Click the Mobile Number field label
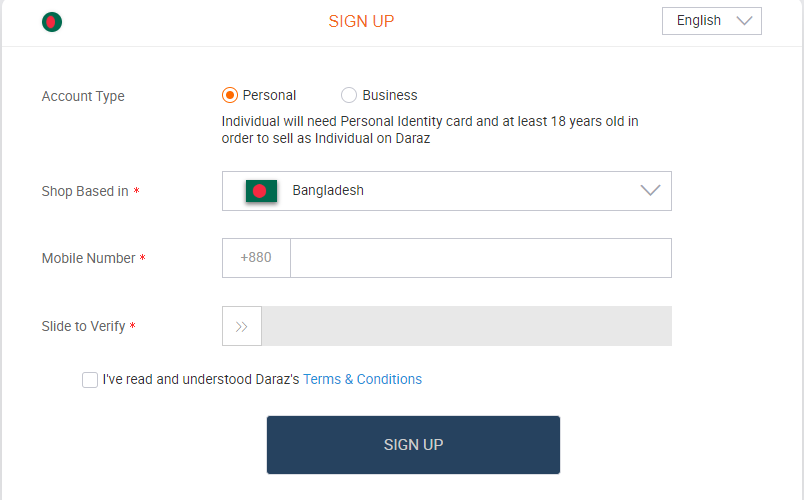 pos(88,259)
